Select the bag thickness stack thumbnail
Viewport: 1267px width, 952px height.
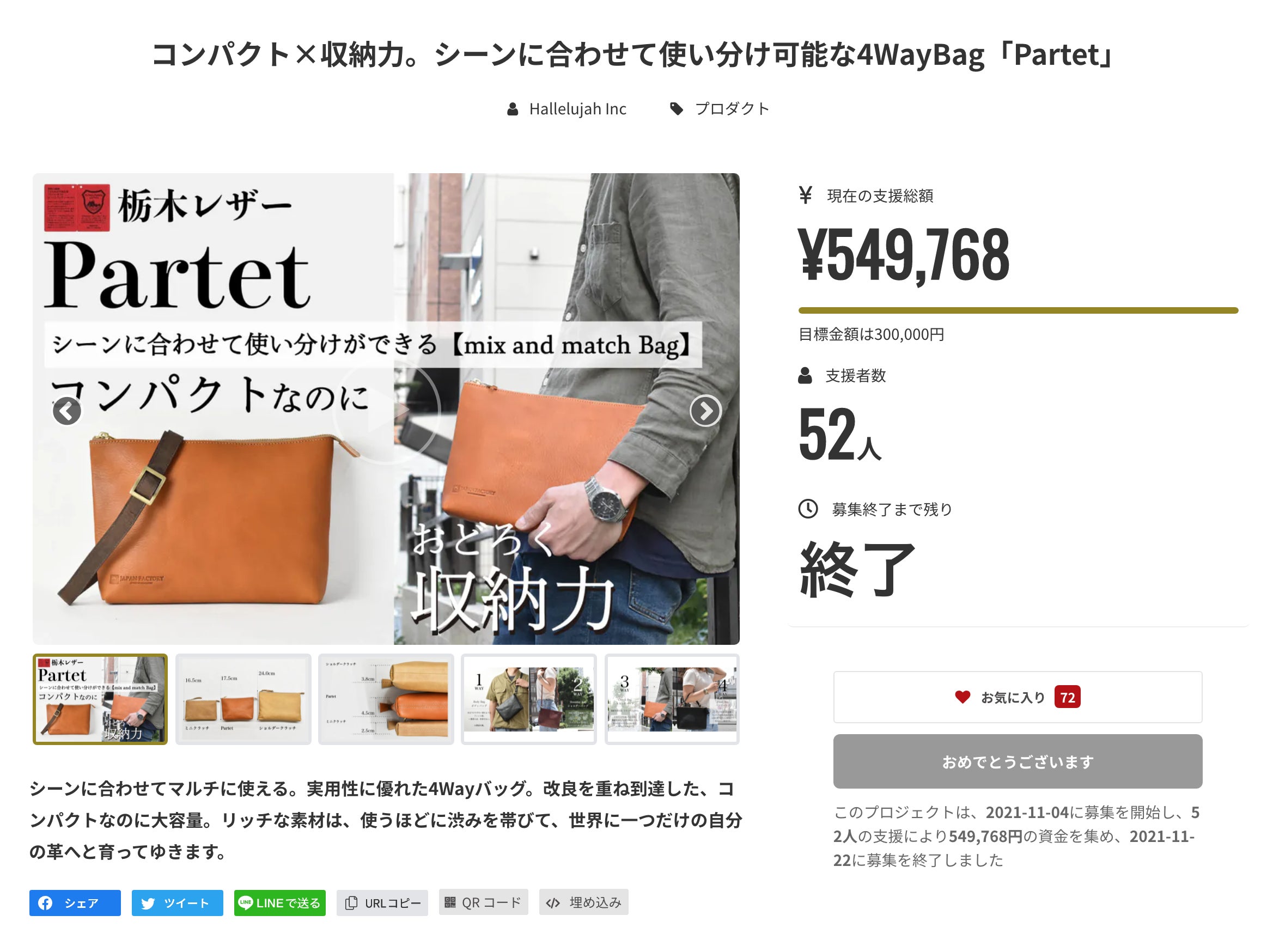[386, 699]
